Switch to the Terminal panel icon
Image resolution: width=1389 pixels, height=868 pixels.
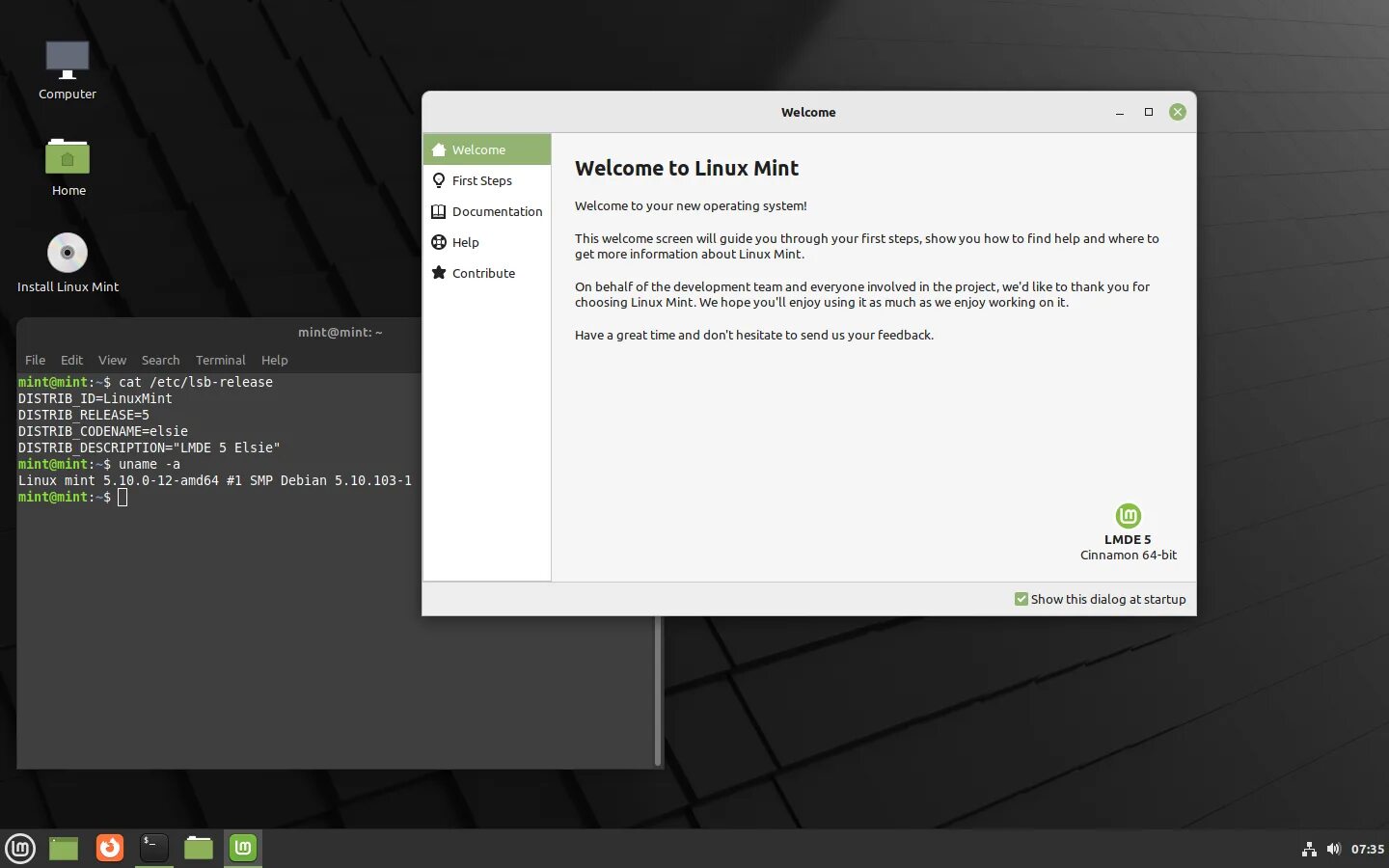154,848
